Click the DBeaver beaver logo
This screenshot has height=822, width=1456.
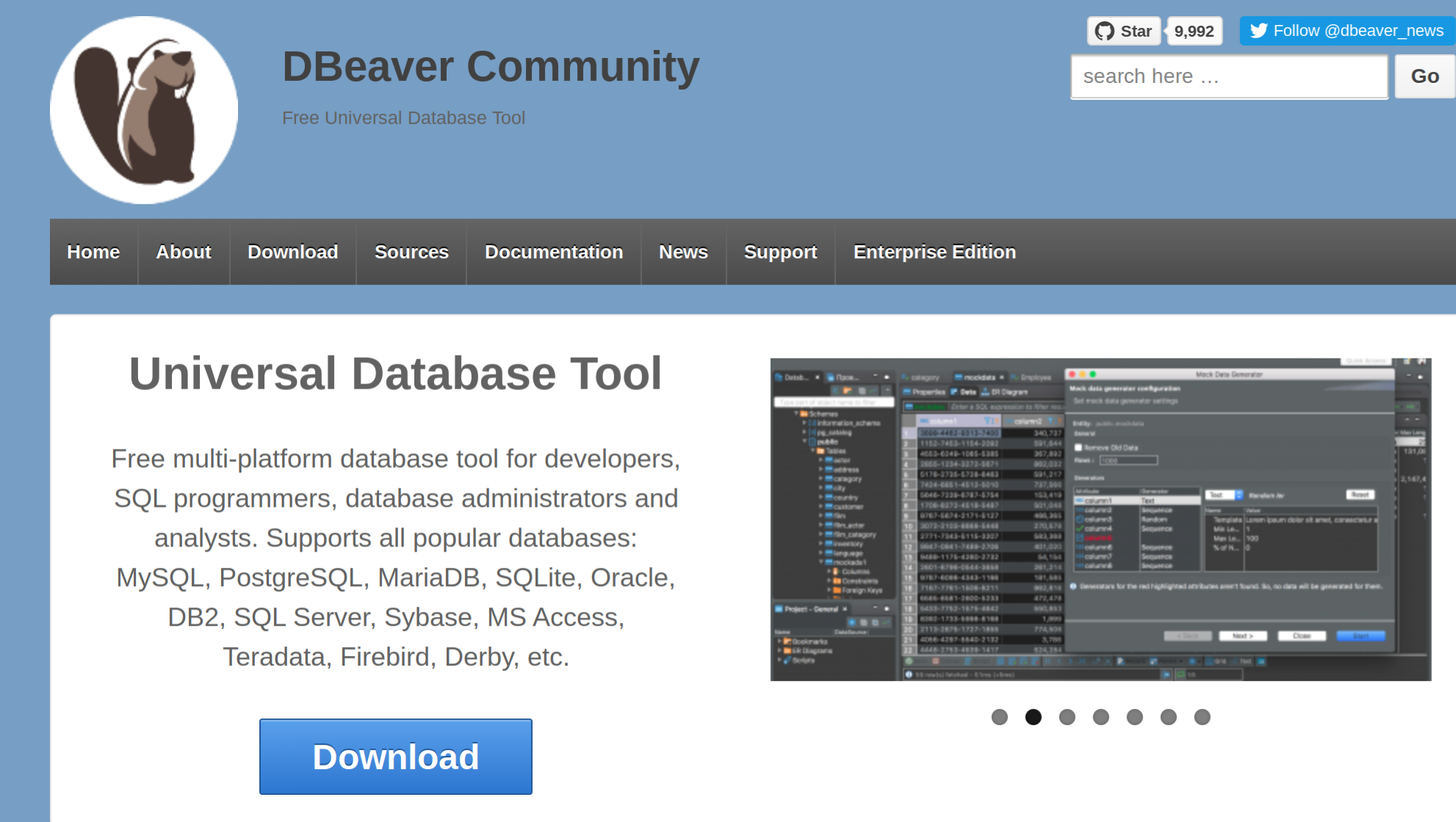point(144,110)
